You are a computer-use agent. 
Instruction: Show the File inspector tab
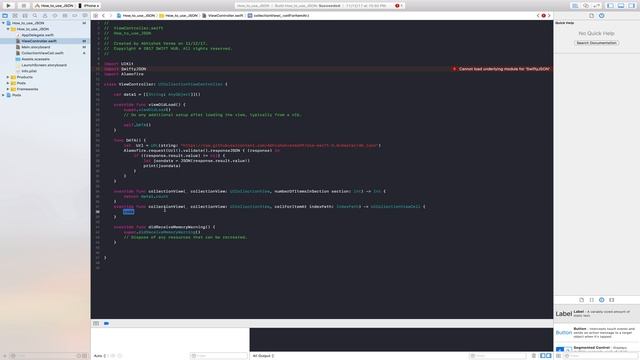point(591,16)
